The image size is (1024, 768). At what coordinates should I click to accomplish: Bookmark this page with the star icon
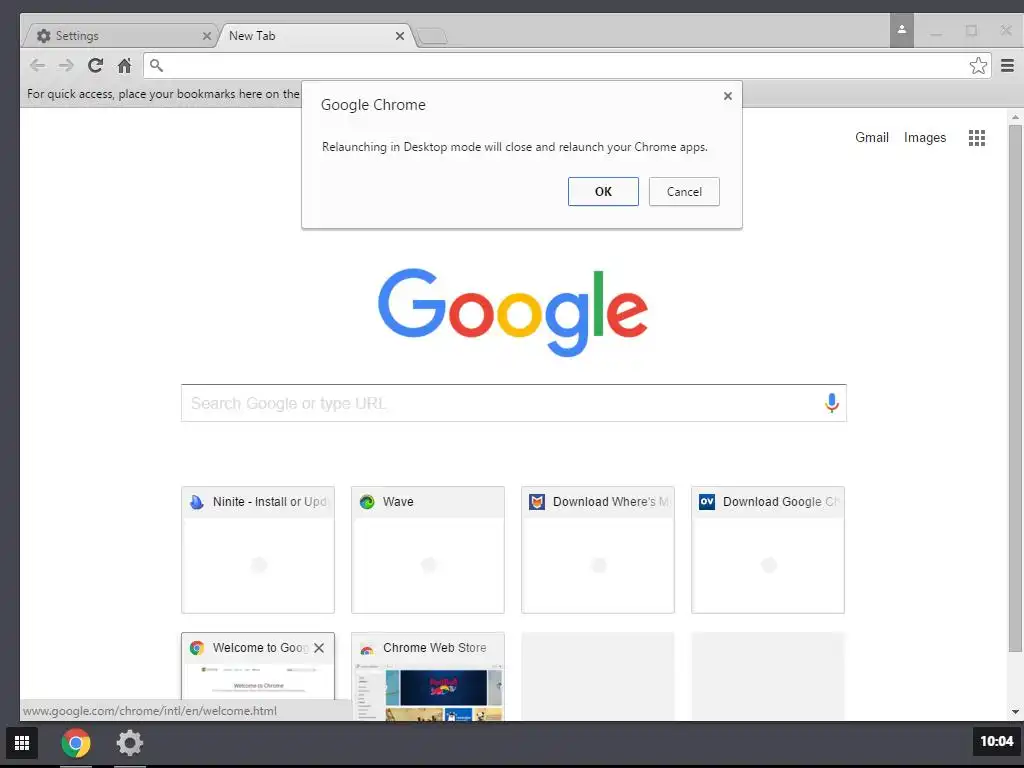tap(978, 65)
